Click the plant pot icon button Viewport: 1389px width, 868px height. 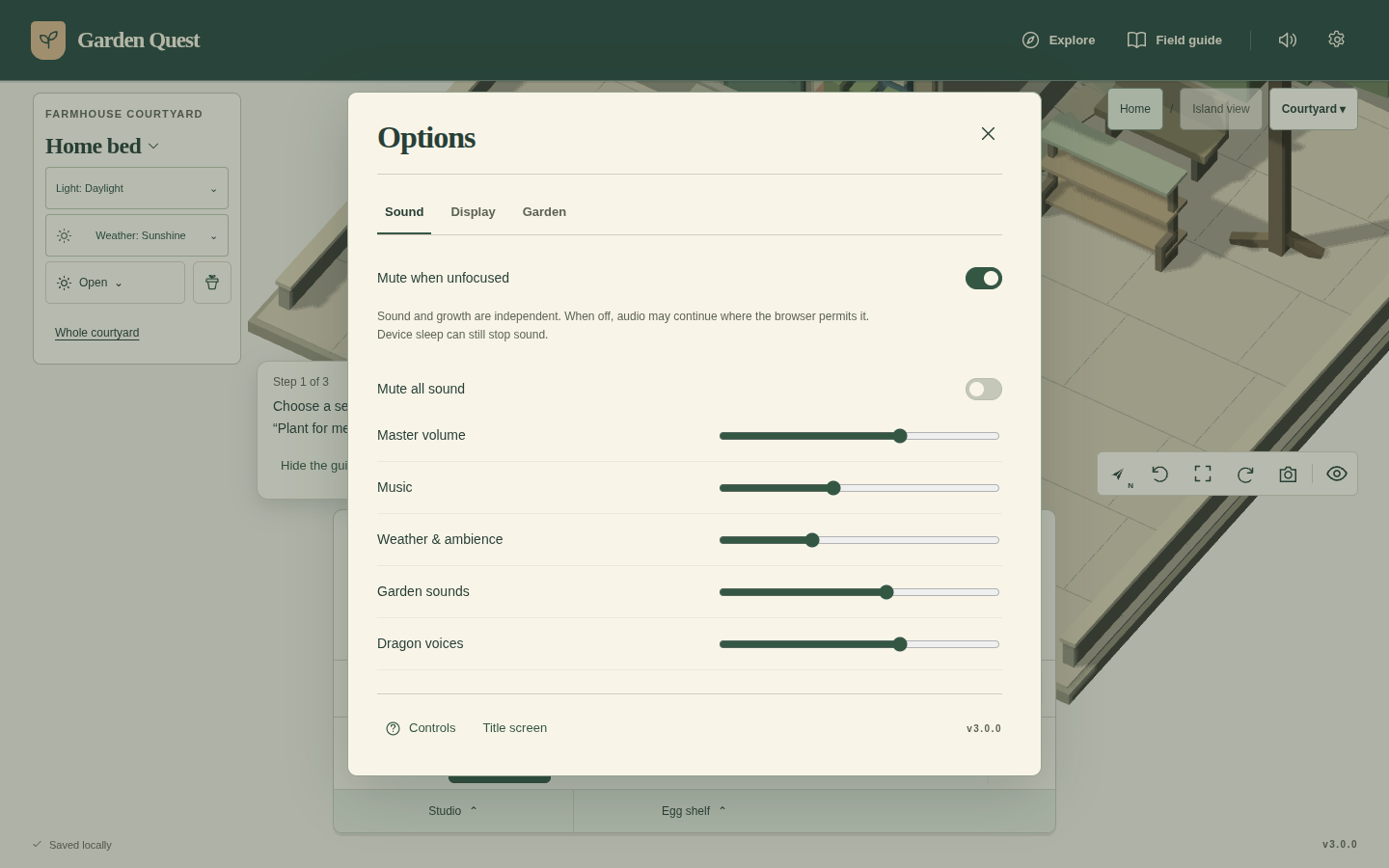click(x=212, y=283)
